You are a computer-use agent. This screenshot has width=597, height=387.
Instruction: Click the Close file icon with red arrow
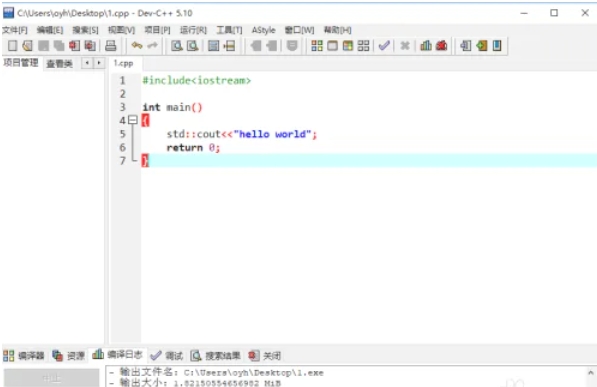point(74,46)
